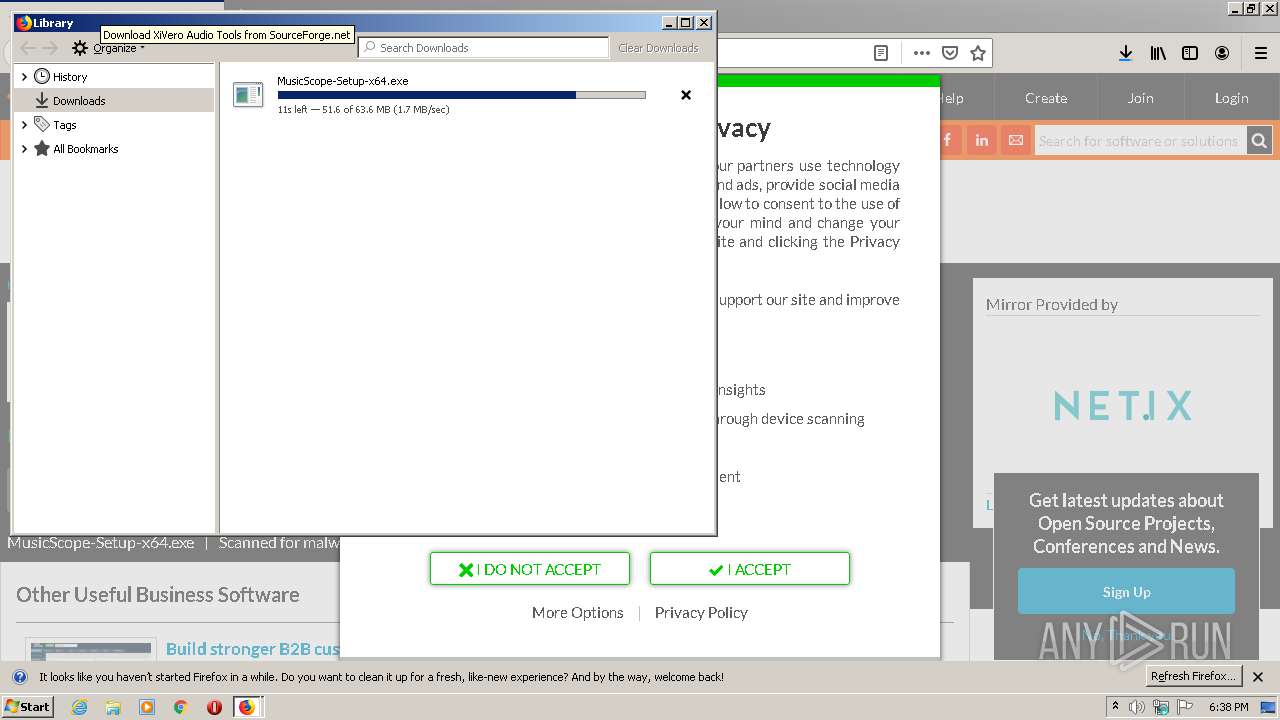Open Firefox downloads arrow in toolbar
Viewport: 1280px width, 720px height.
pyautogui.click(x=1125, y=53)
